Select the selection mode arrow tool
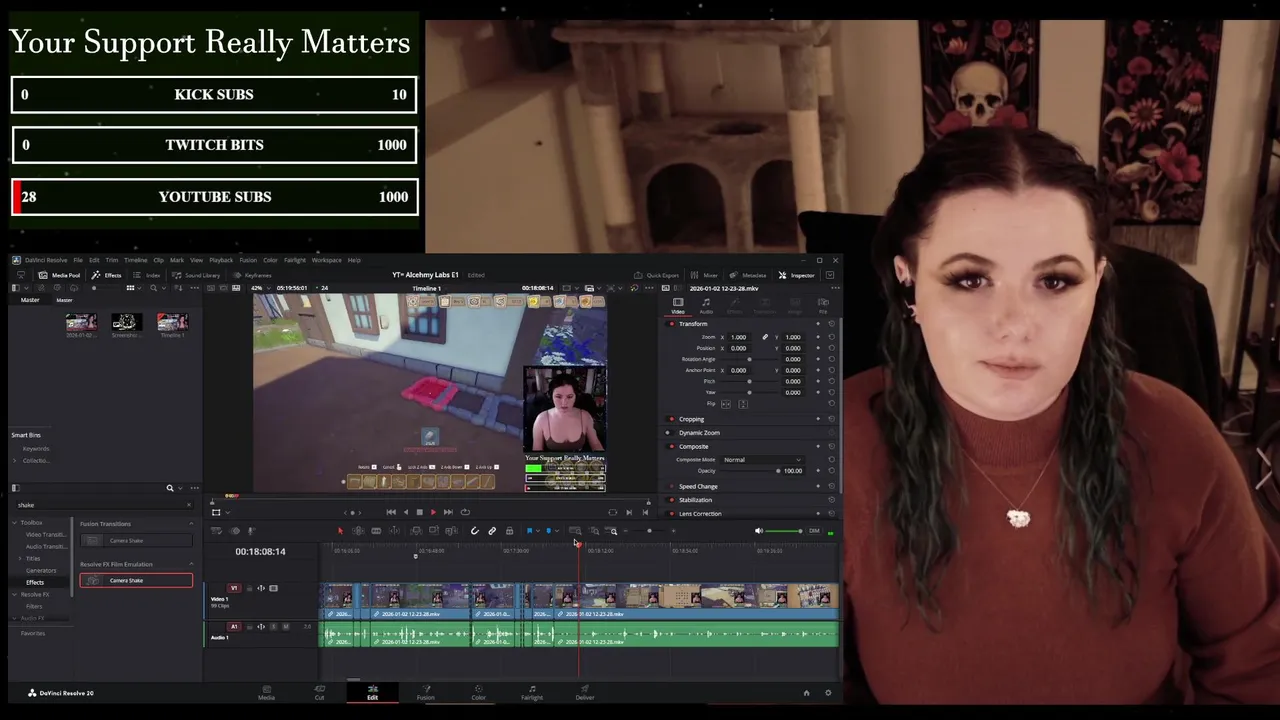The image size is (1280, 720). point(340,531)
